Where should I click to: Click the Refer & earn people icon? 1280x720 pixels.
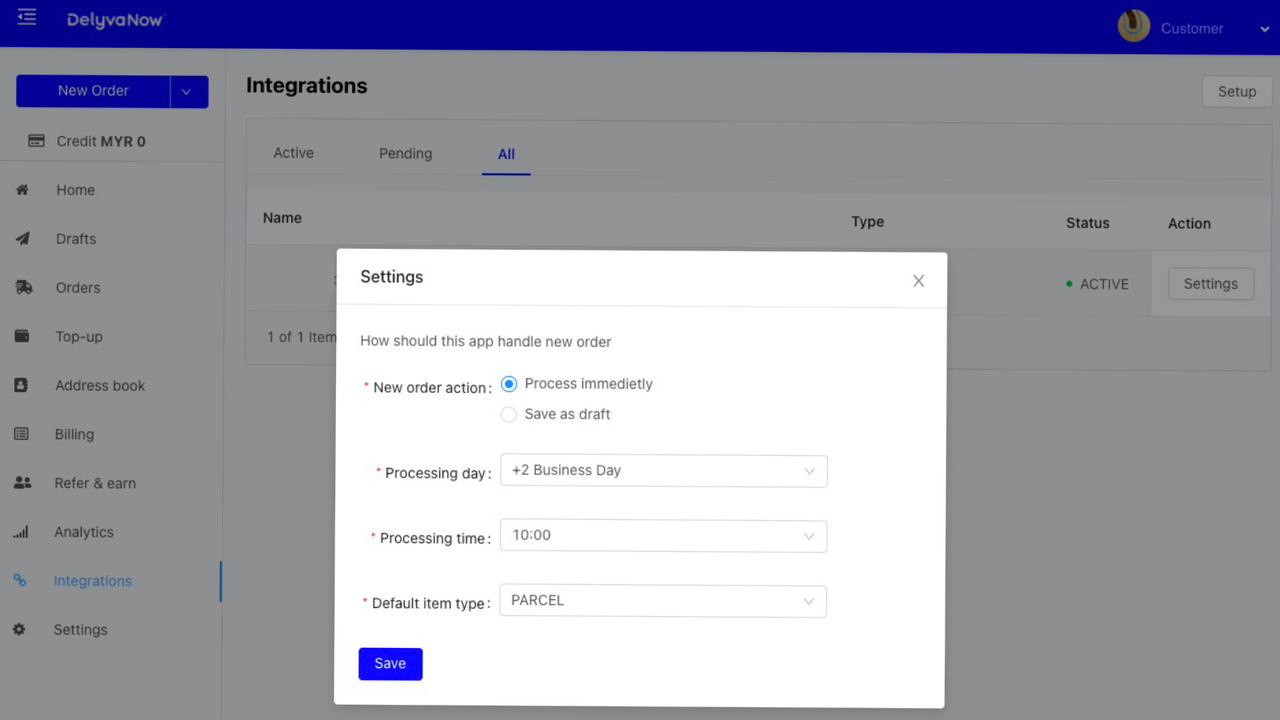22,483
